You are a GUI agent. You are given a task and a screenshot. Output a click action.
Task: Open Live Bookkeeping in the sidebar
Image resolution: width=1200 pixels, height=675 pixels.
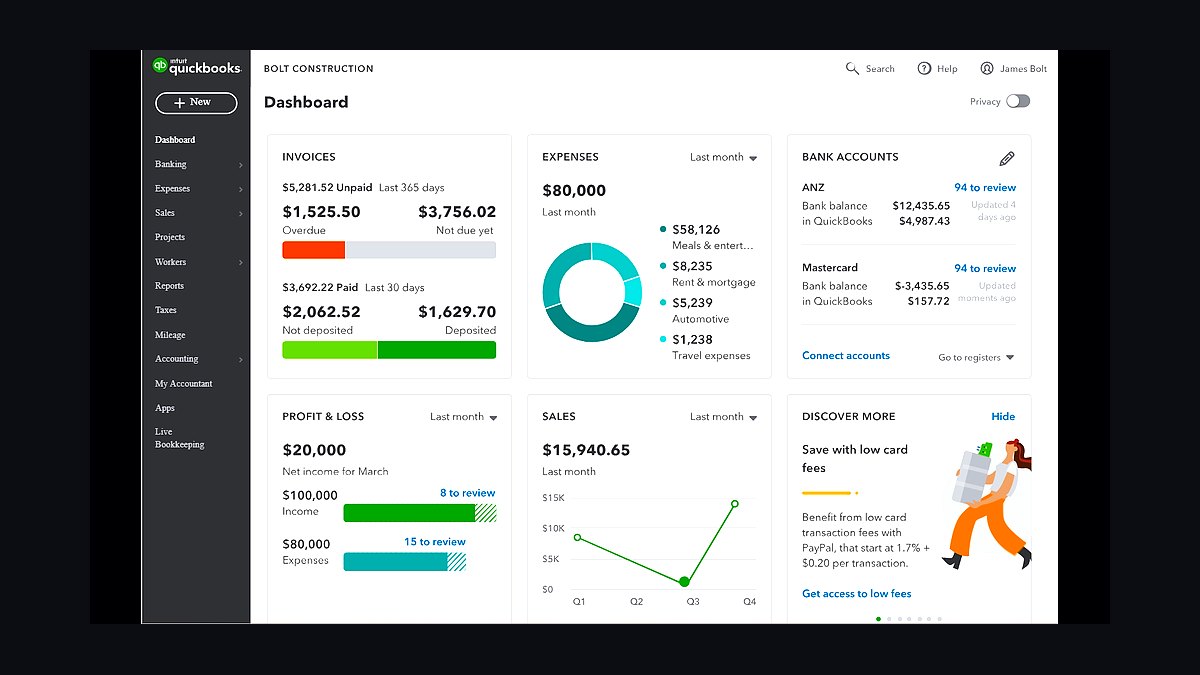click(x=180, y=438)
